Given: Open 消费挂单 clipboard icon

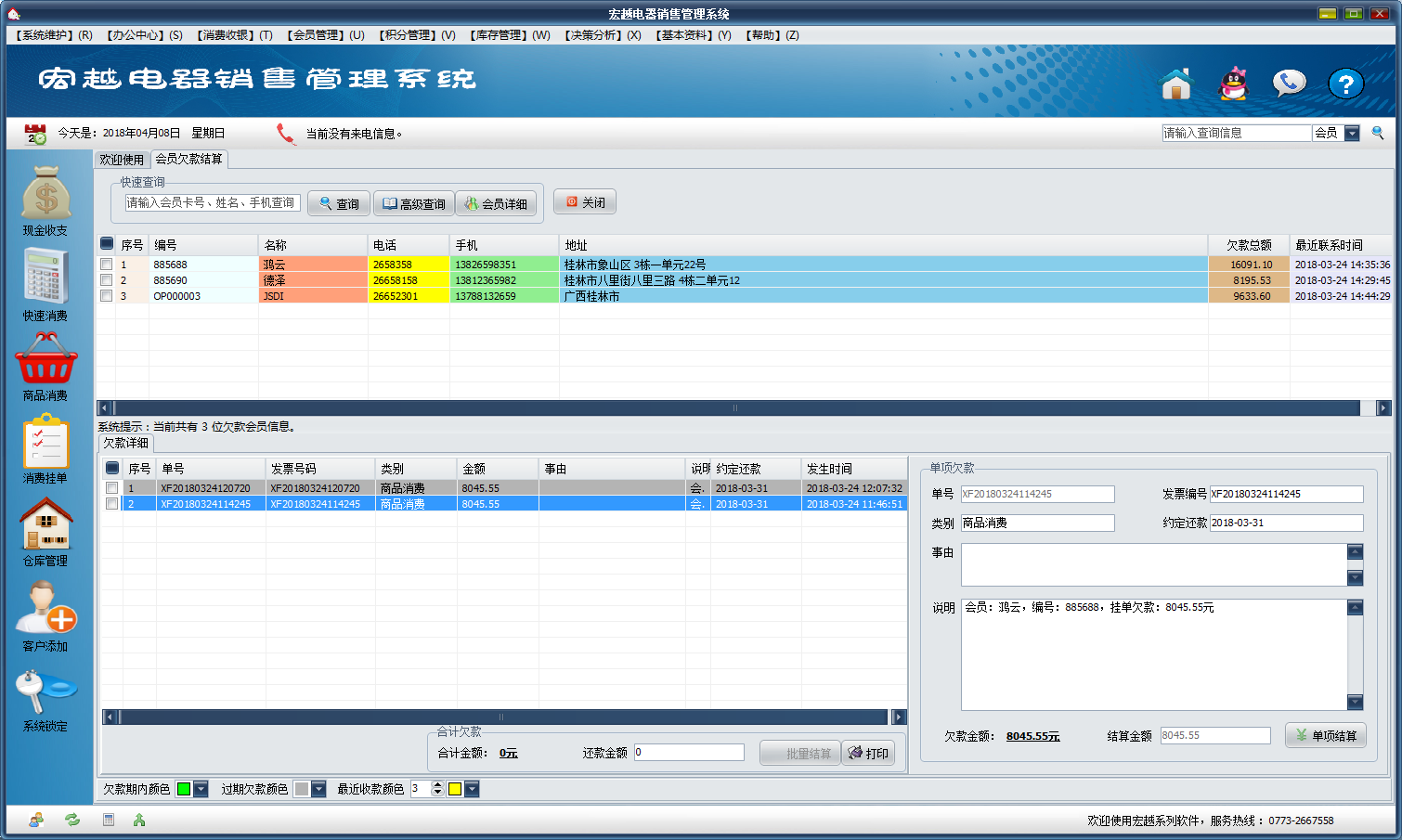Looking at the screenshot, I should pyautogui.click(x=45, y=442).
